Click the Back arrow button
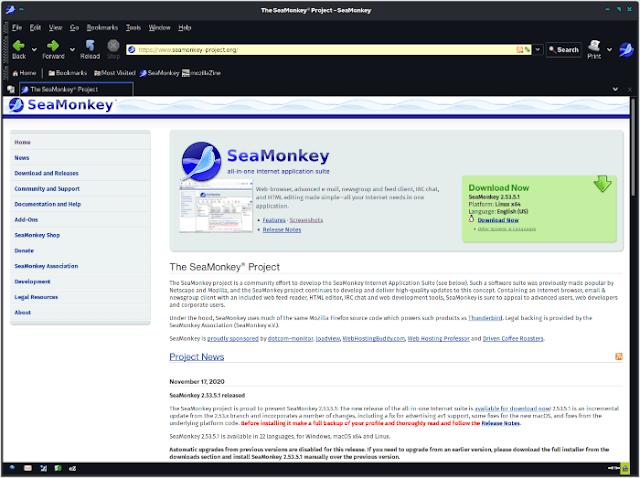The height and width of the screenshot is (478, 640). click(x=19, y=49)
